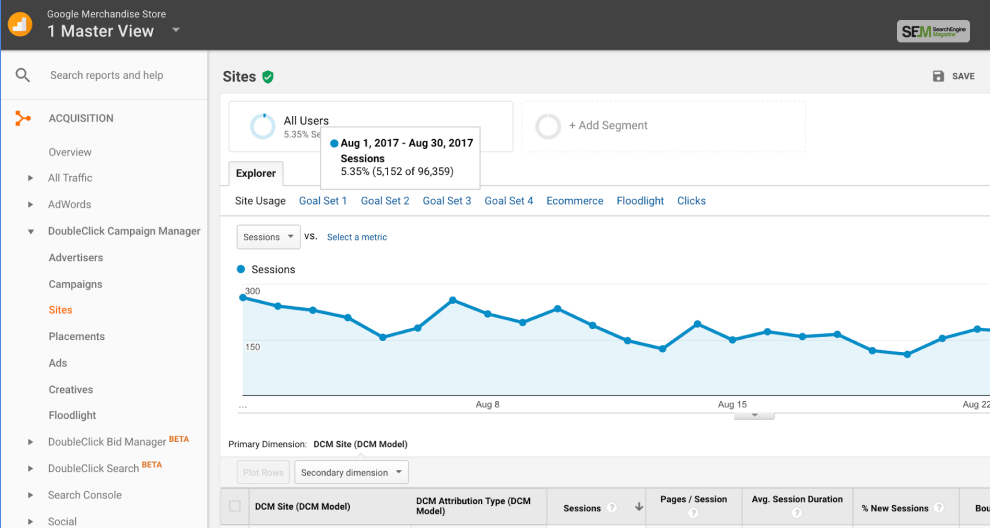The image size is (990, 528).
Task: Expand the Search Console section
Action: point(30,495)
